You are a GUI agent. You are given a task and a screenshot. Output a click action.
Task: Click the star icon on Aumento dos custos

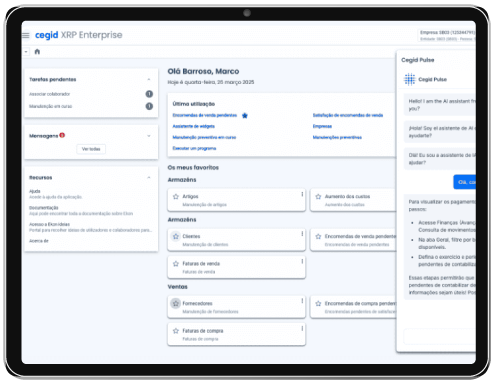(318, 197)
